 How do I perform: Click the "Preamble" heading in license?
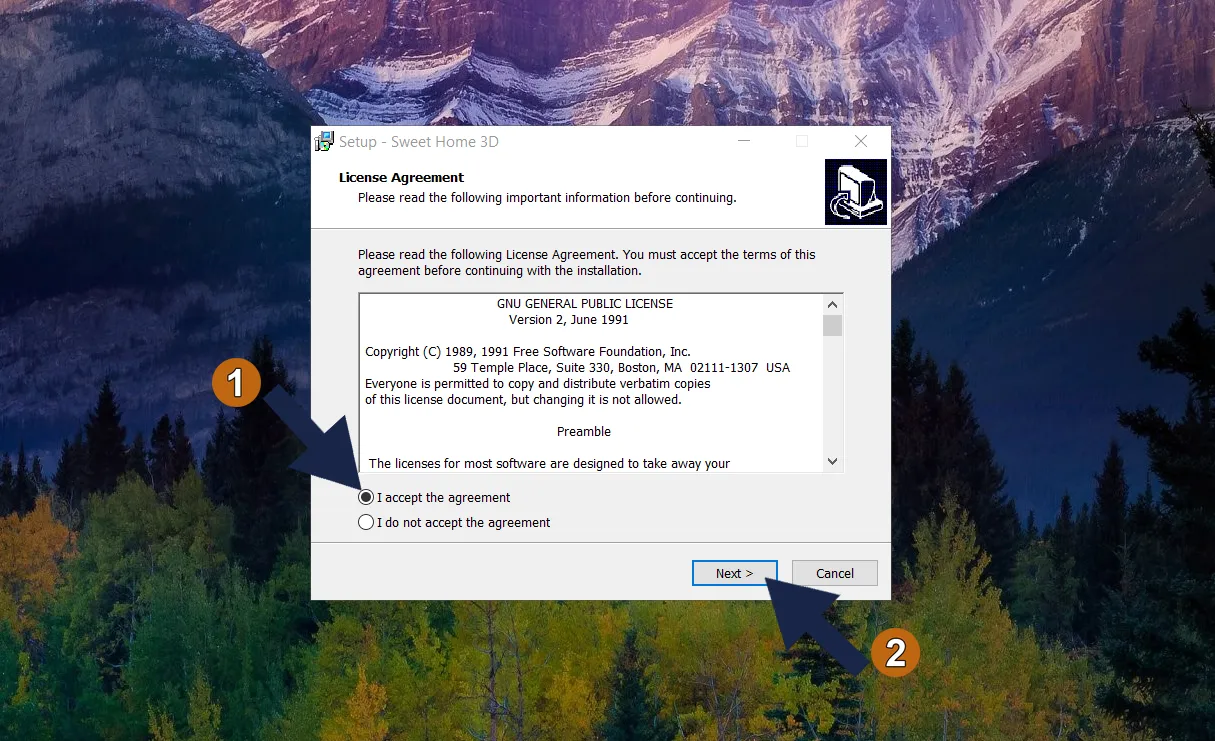584,431
